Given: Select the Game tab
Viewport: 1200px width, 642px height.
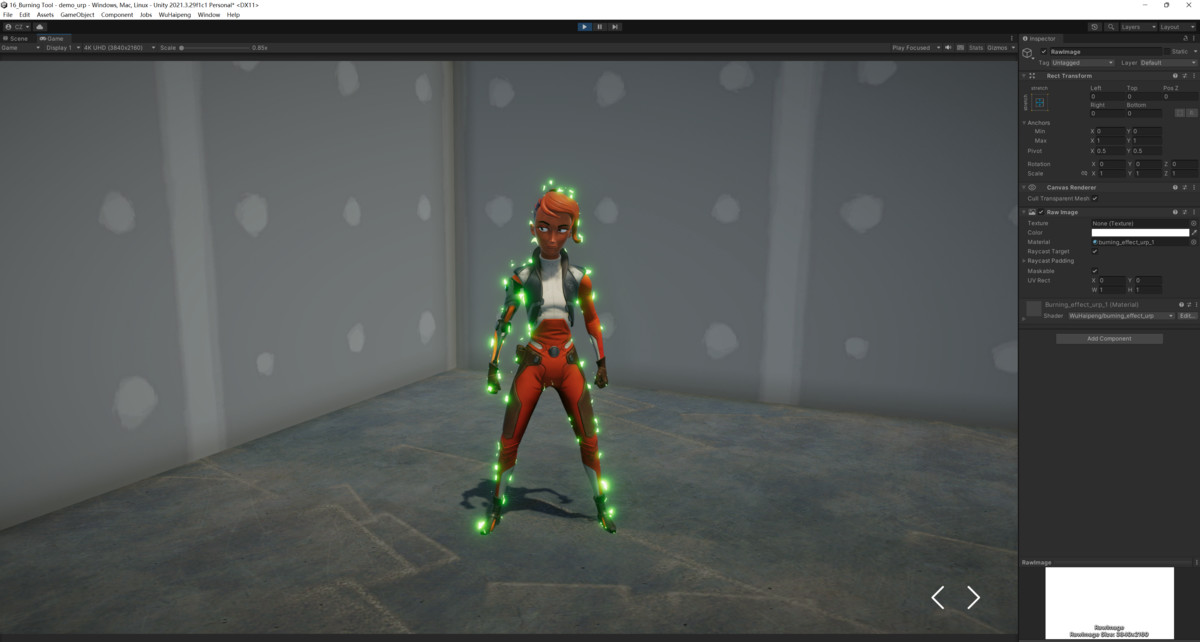Looking at the screenshot, I should [x=52, y=38].
